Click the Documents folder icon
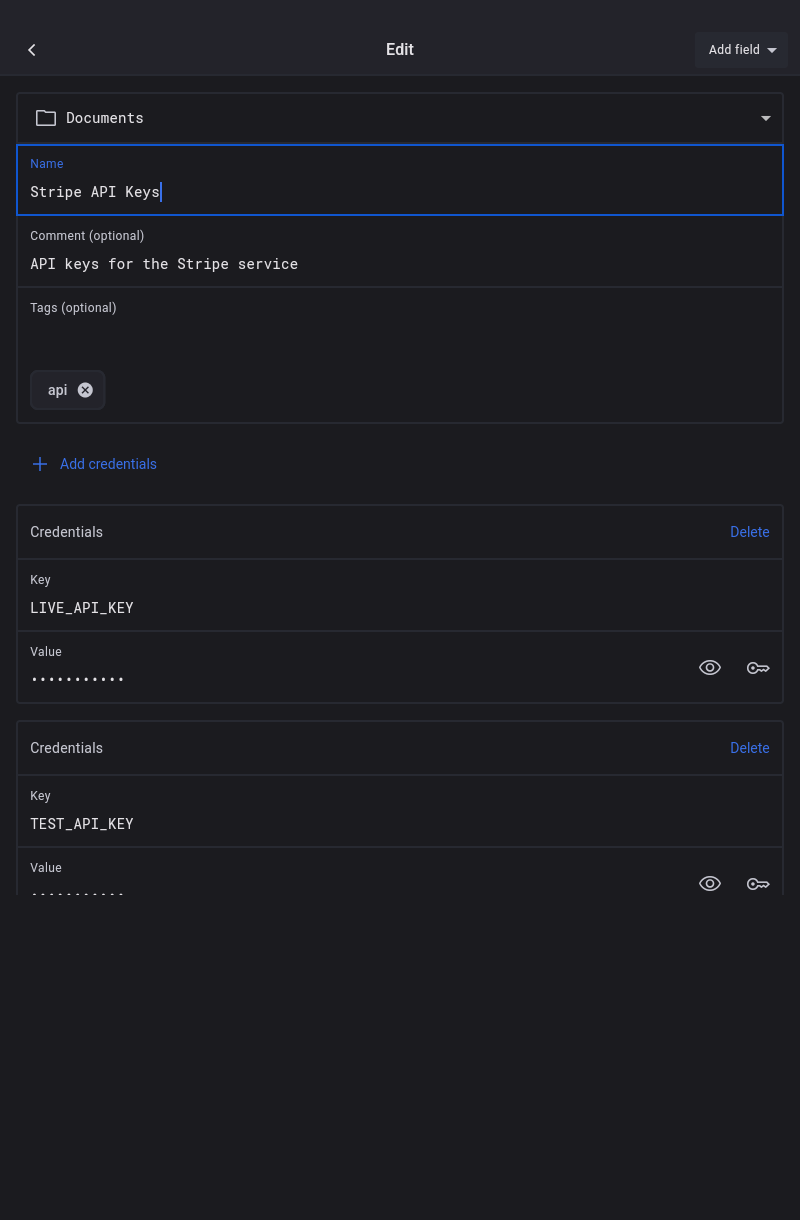Image resolution: width=800 pixels, height=1220 pixels. [x=46, y=118]
